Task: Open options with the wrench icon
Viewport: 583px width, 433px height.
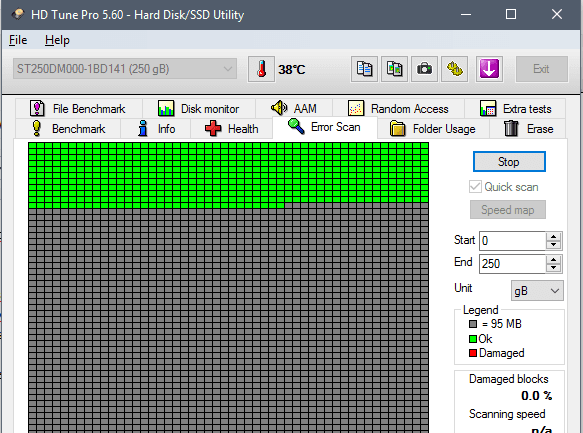Action: point(454,69)
